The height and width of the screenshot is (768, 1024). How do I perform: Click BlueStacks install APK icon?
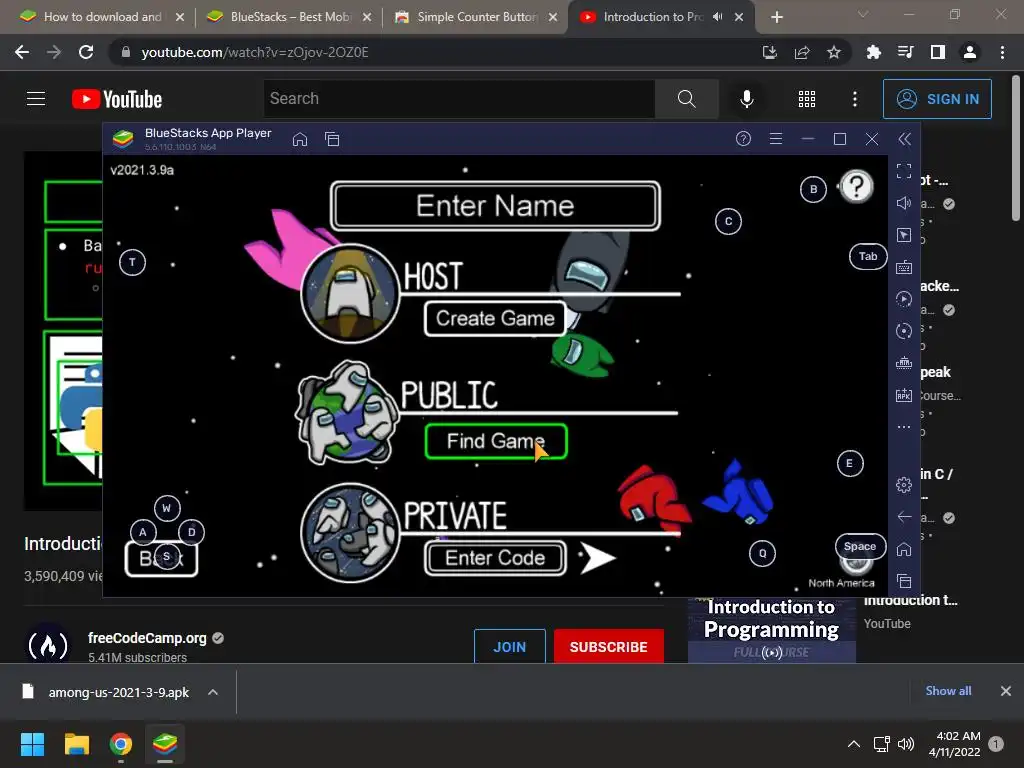(904, 395)
